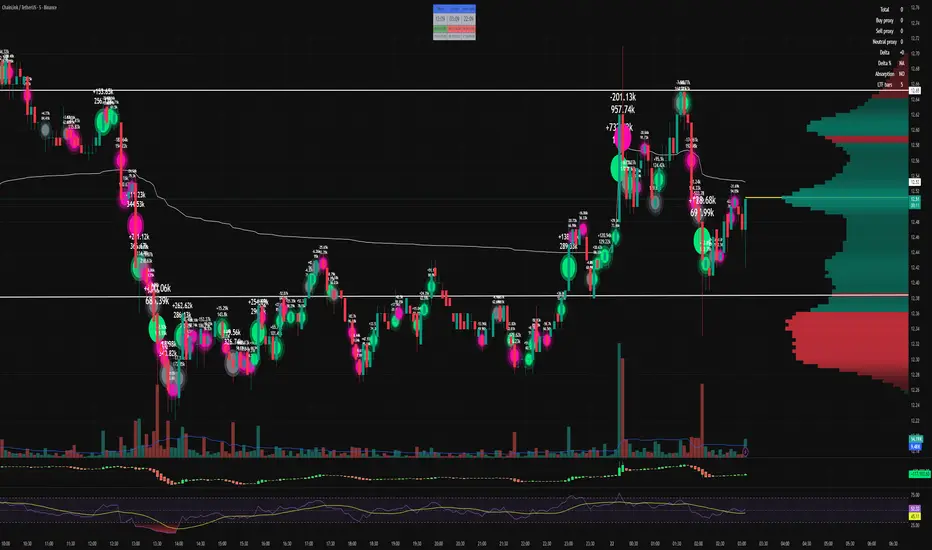This screenshot has height=550, width=932.
Task: Select the Neutral proxy stats row
Action: (889, 42)
